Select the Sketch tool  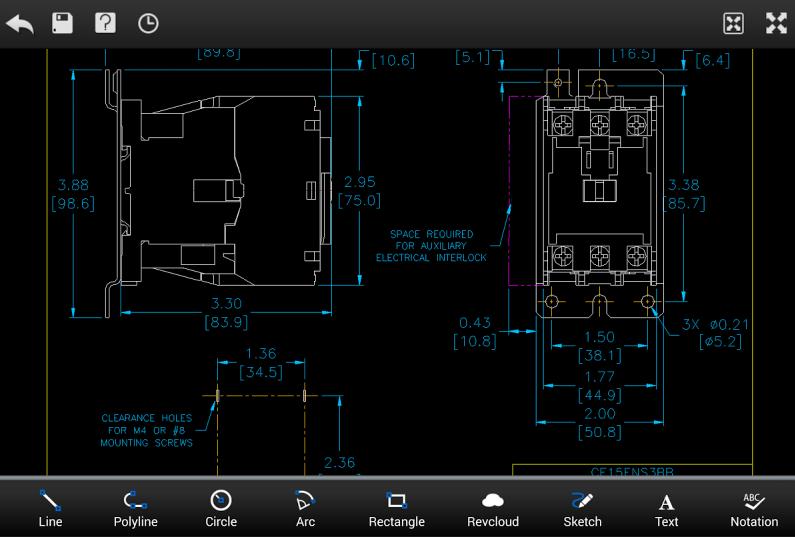click(x=582, y=508)
